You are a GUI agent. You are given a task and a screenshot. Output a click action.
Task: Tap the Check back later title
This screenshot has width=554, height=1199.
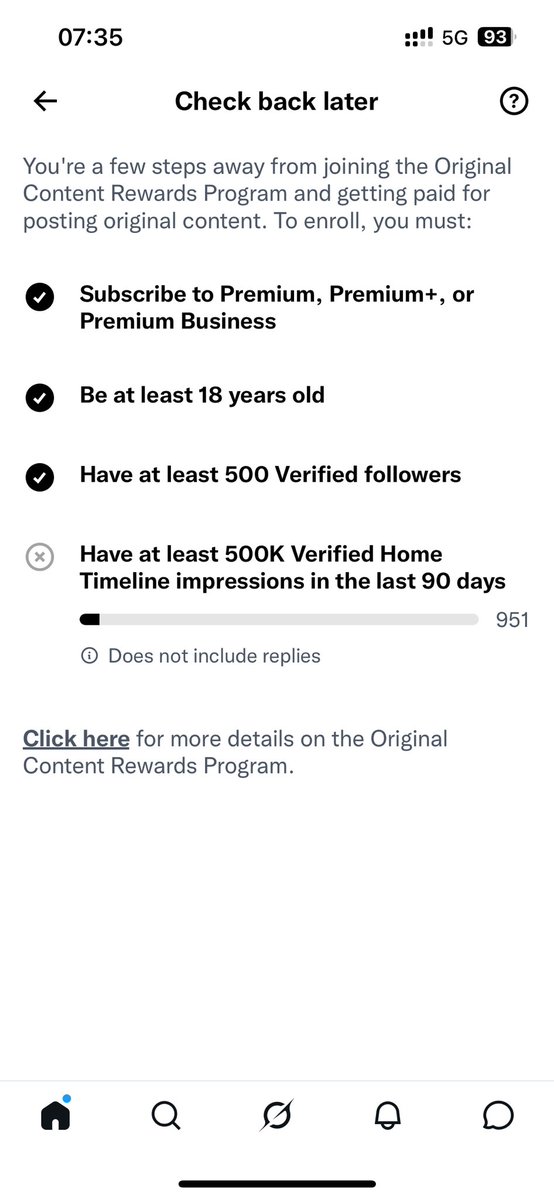coord(276,101)
